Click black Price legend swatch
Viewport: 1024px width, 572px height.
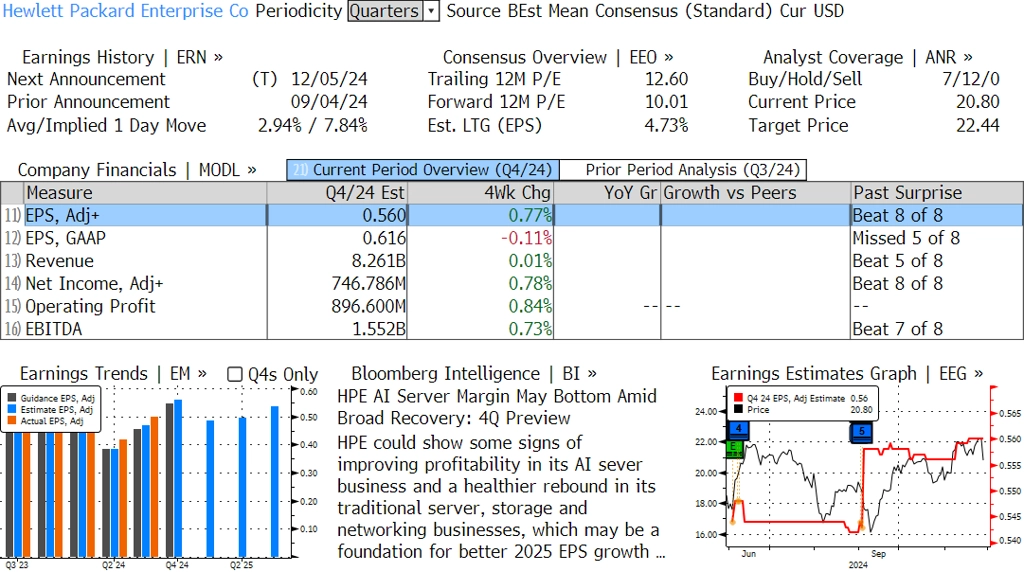coord(738,409)
